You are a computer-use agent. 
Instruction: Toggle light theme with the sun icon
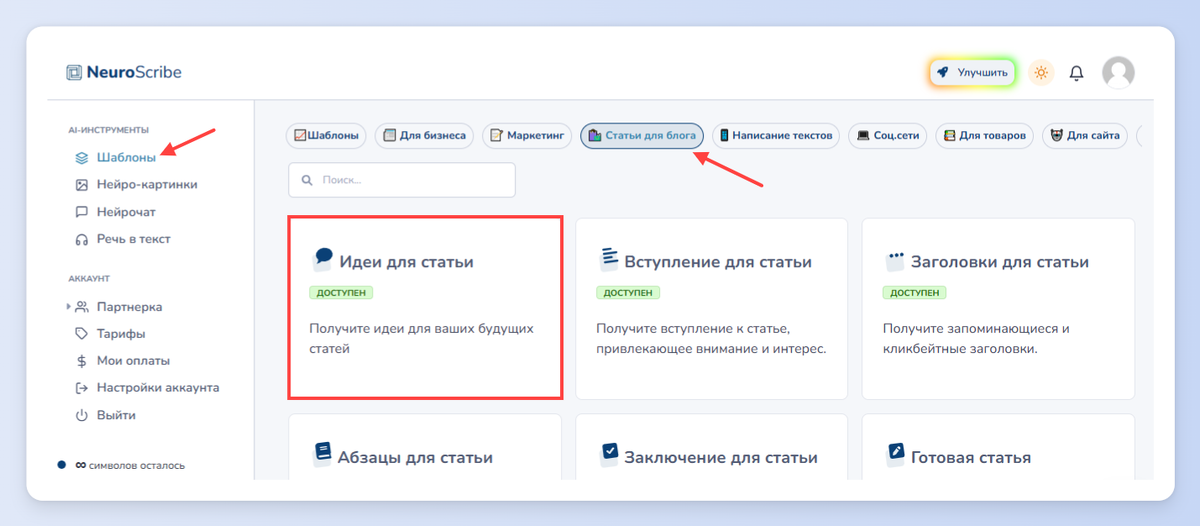pyautogui.click(x=1041, y=72)
